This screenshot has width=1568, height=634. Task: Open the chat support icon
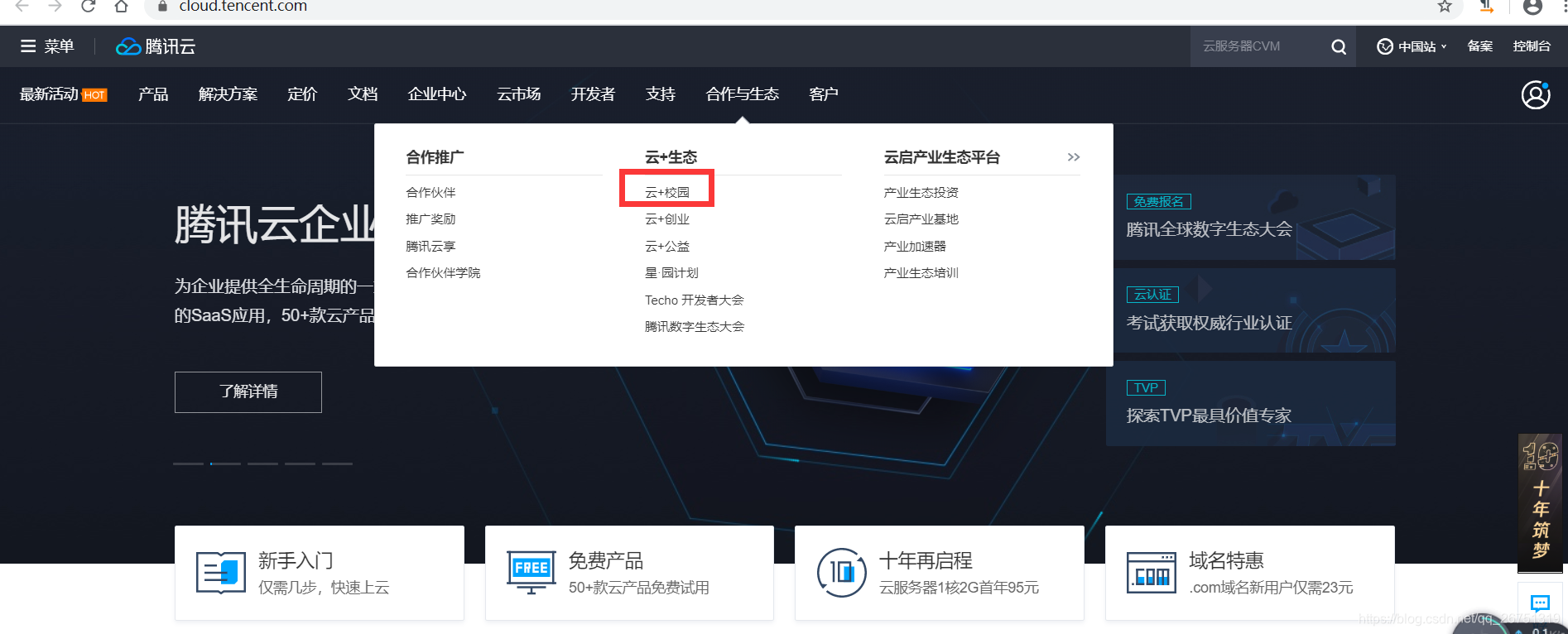point(1540,603)
